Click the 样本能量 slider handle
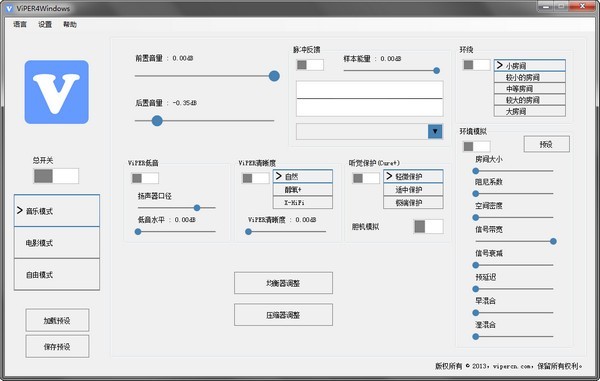600x381 pixels. 437,71
